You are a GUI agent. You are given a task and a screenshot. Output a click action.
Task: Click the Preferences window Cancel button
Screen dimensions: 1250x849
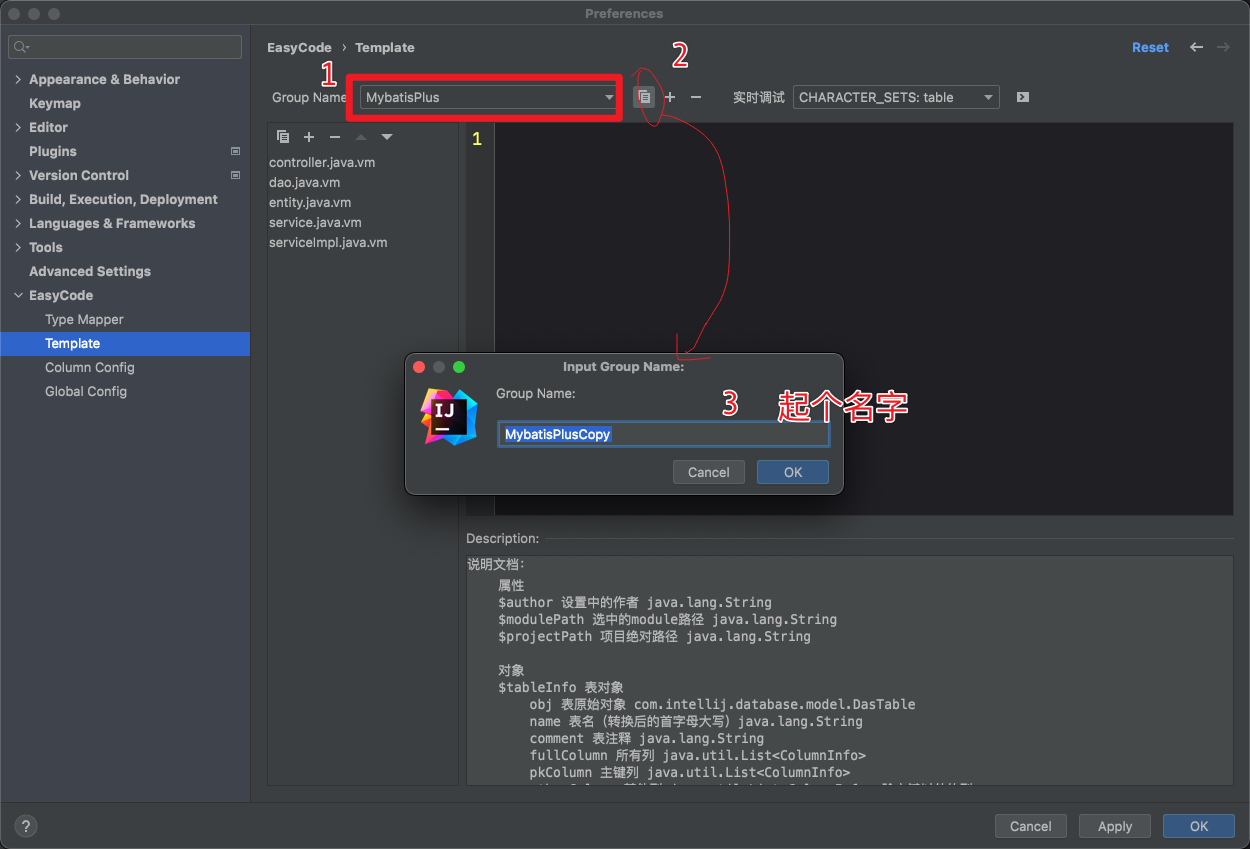click(x=1031, y=826)
